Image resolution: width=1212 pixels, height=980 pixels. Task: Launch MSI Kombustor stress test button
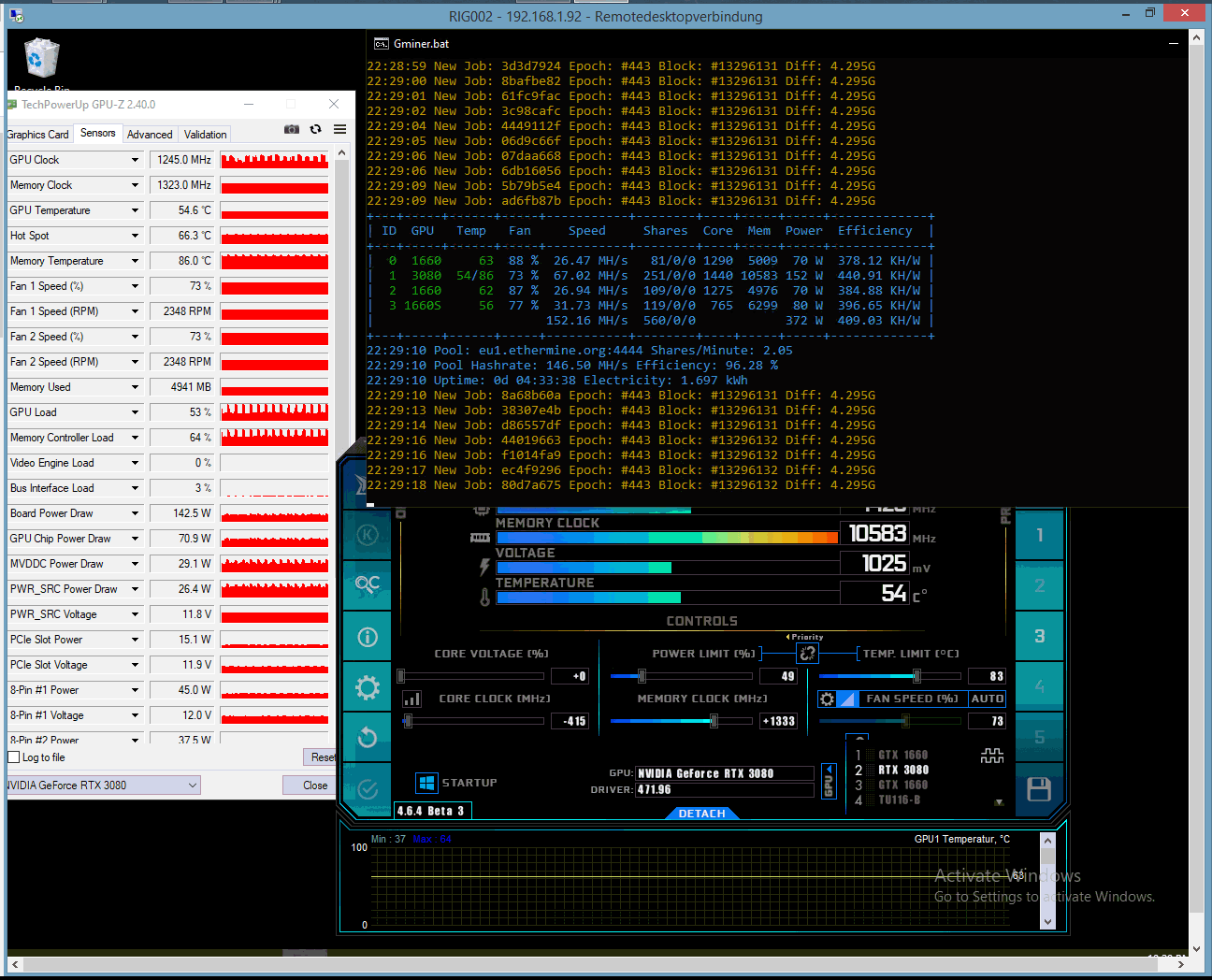point(367,534)
